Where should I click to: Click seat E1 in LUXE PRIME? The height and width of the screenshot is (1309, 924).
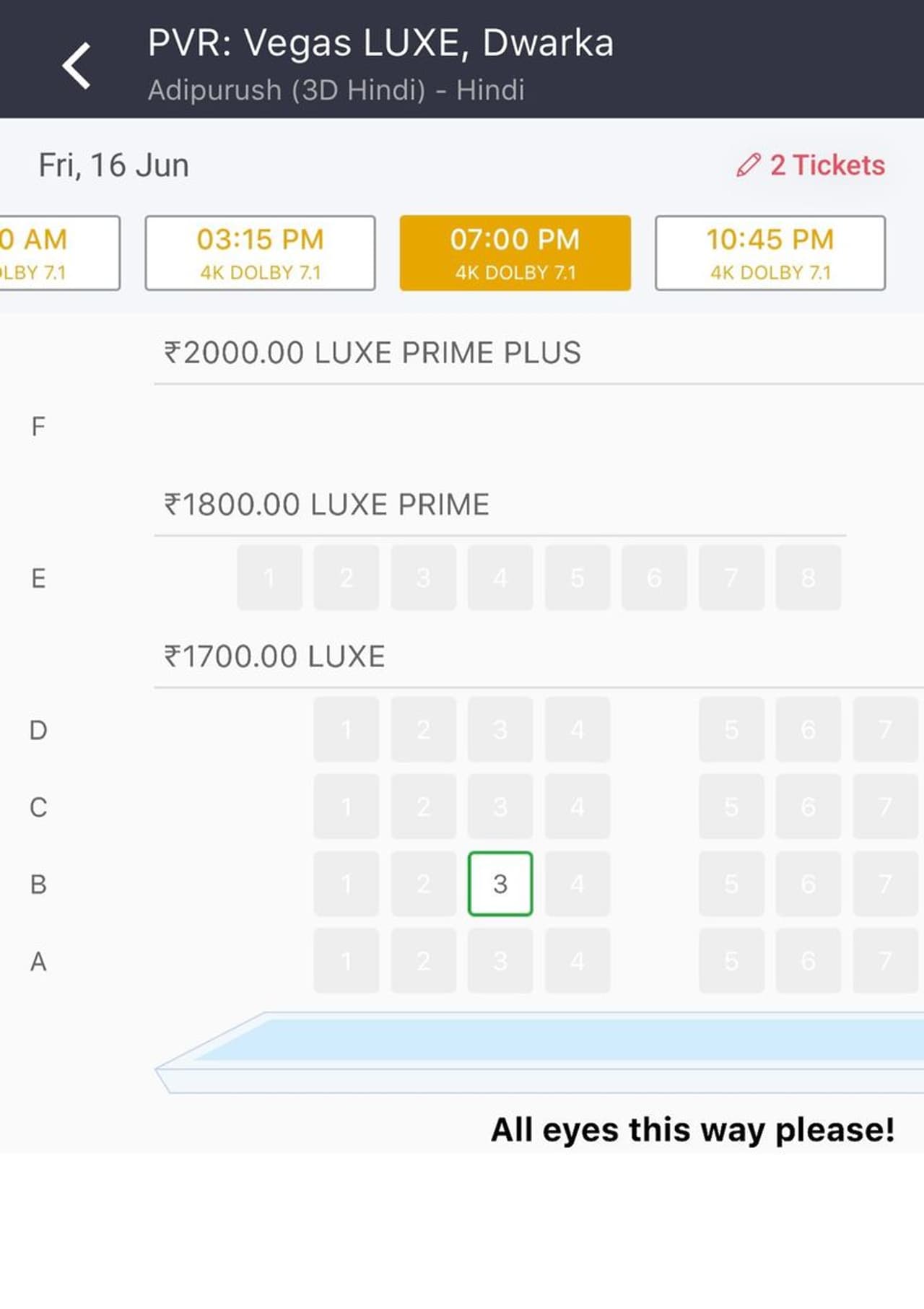pos(269,578)
